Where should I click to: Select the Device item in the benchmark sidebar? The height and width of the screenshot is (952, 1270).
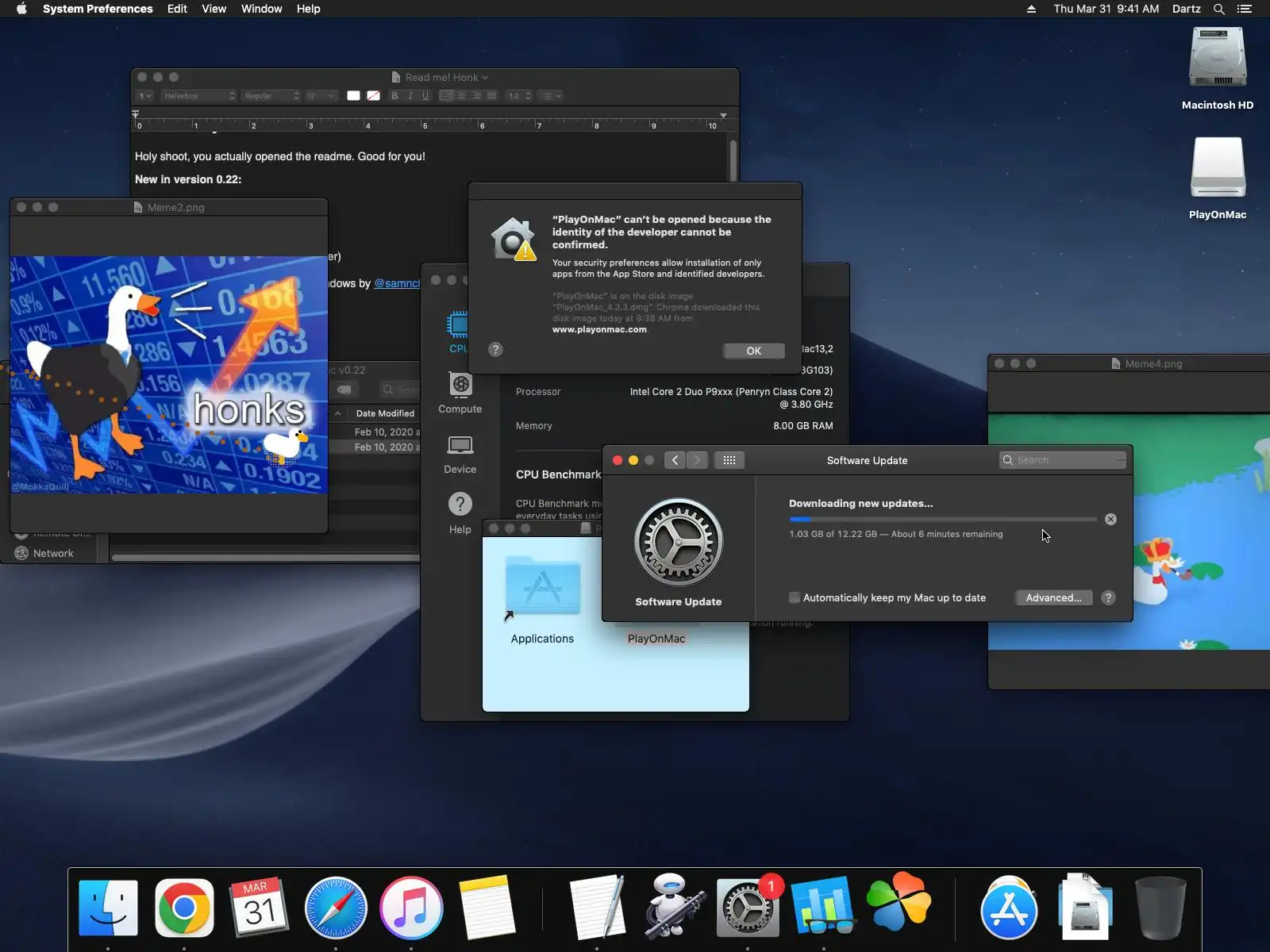point(460,454)
